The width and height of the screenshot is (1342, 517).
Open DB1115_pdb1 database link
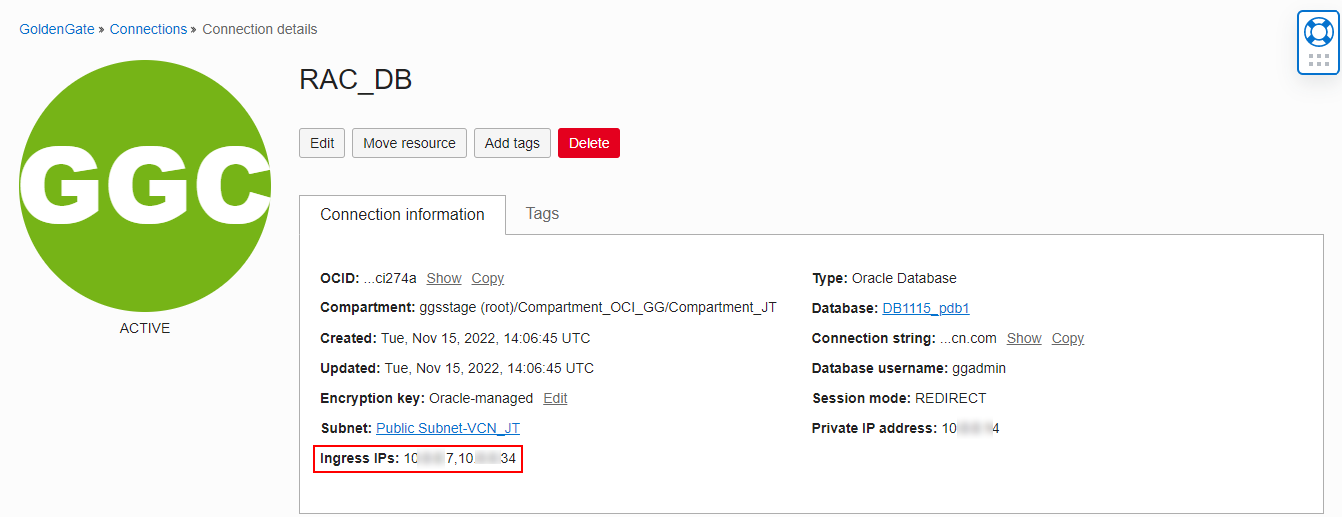click(926, 308)
